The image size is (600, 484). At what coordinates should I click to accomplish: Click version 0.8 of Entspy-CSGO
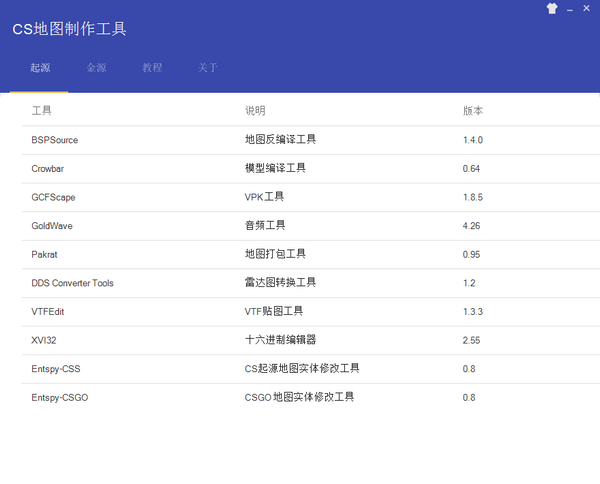coord(469,398)
